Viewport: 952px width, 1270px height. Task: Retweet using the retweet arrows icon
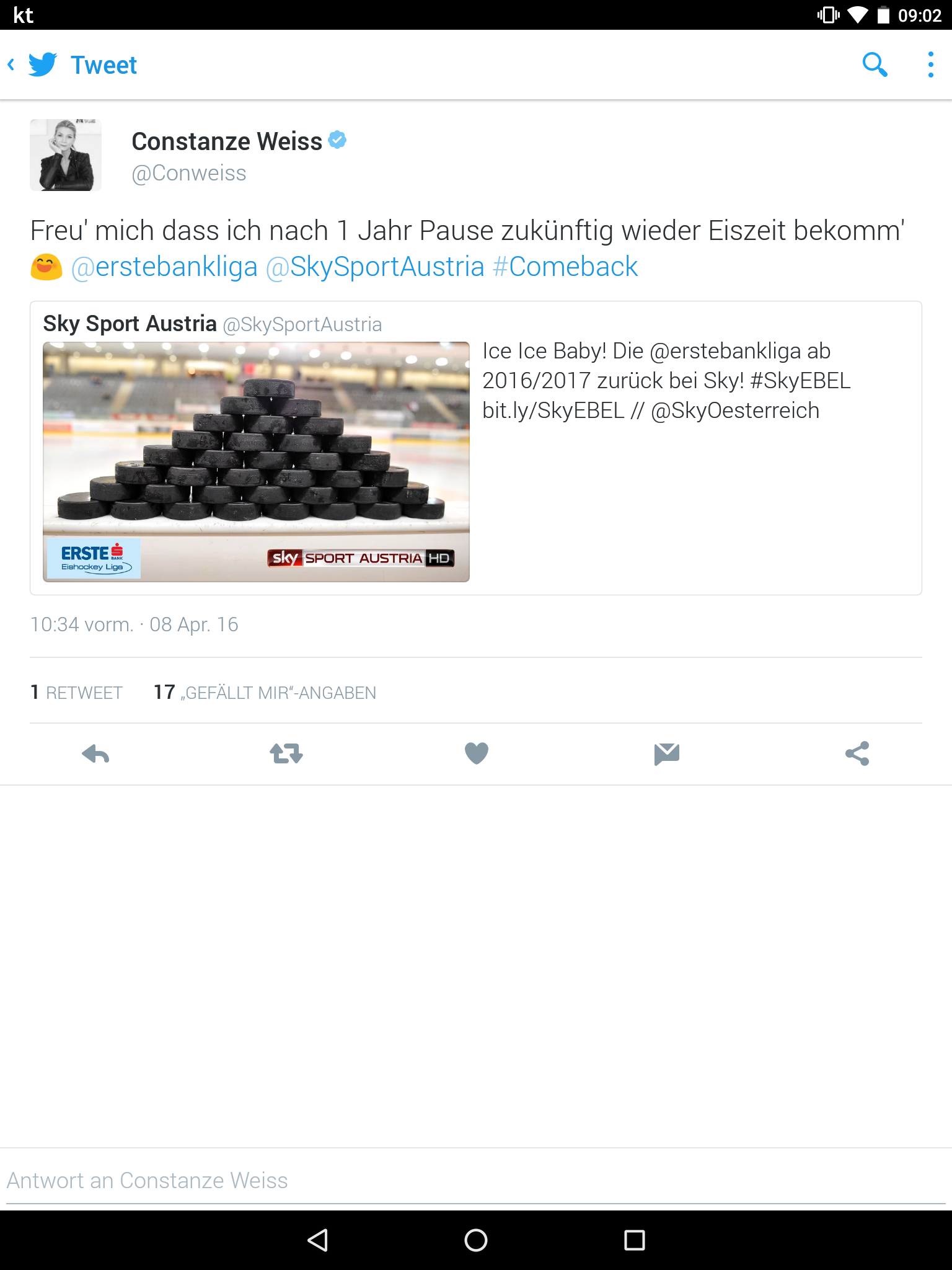pyautogui.click(x=286, y=753)
